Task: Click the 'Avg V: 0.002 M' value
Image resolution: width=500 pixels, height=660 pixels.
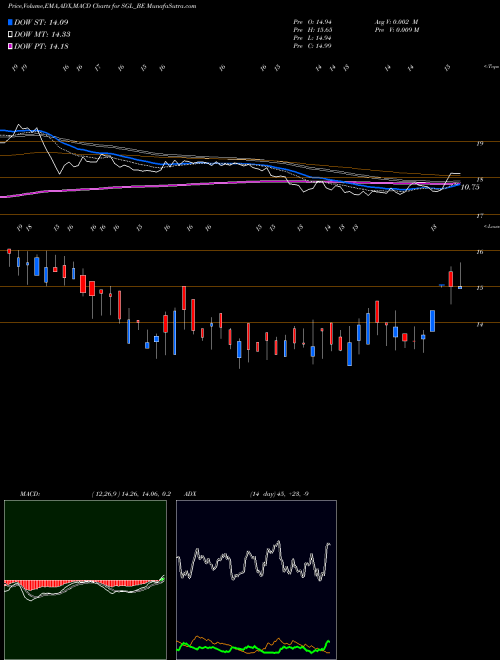Action: point(396,22)
